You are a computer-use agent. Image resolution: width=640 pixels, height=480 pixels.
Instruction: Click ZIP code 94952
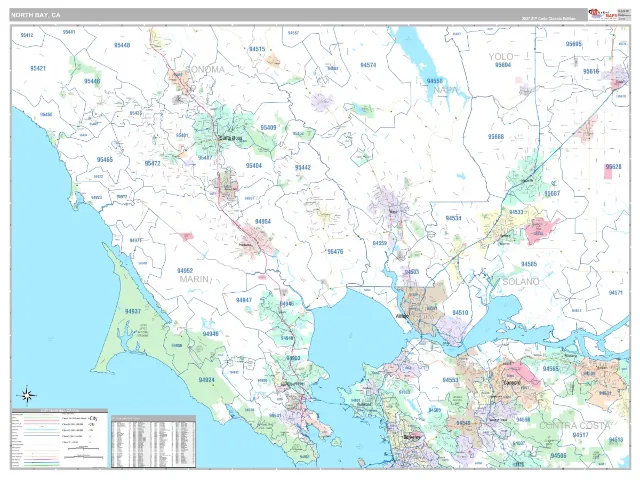click(185, 271)
